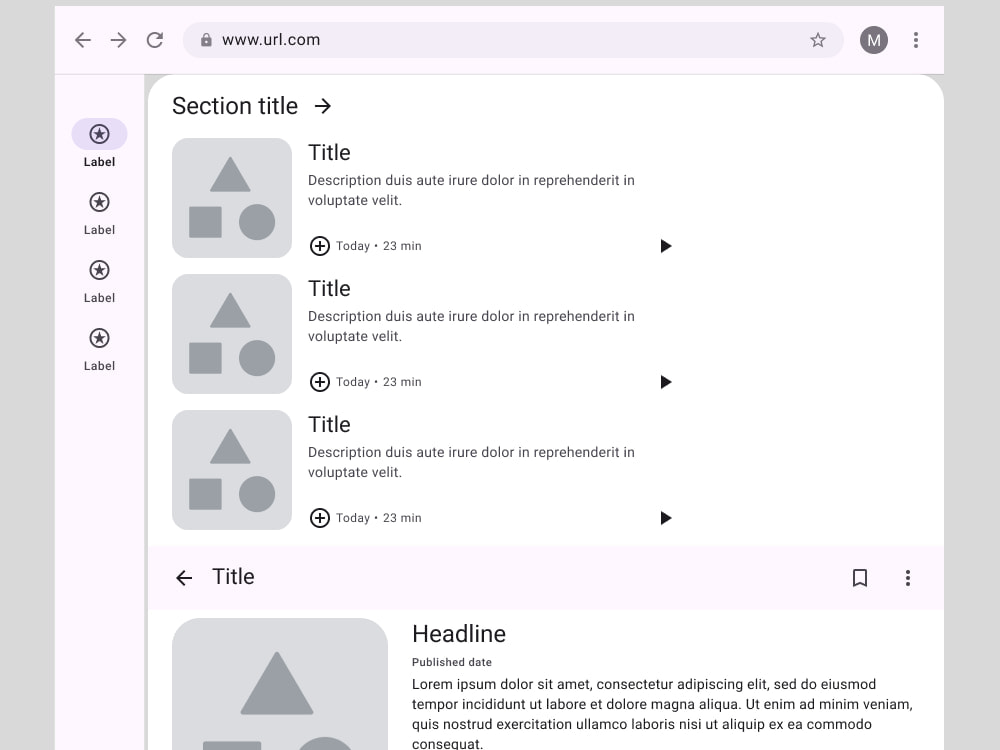Image resolution: width=1000 pixels, height=750 pixels.
Task: Add the second Title item using the plus circle
Action: pos(320,381)
